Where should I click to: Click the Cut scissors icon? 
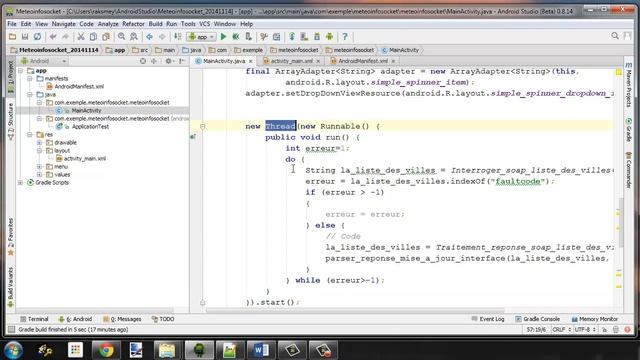[81, 37]
